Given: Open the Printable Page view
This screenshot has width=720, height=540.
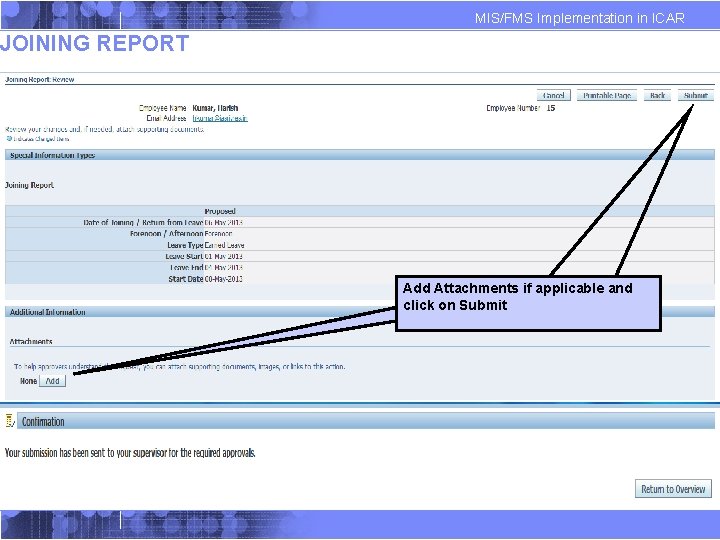Looking at the screenshot, I should tap(607, 96).
